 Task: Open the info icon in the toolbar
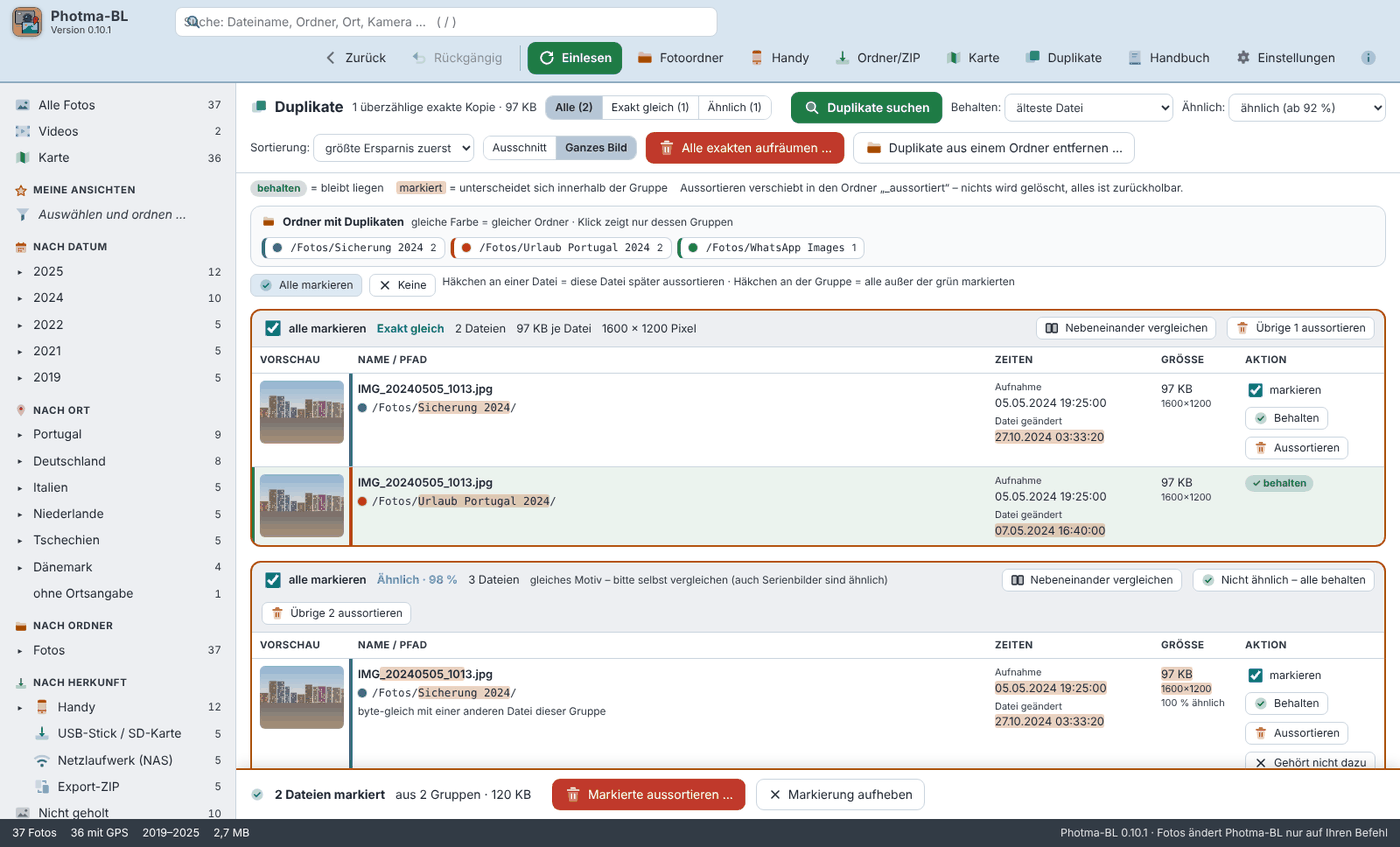point(1368,58)
